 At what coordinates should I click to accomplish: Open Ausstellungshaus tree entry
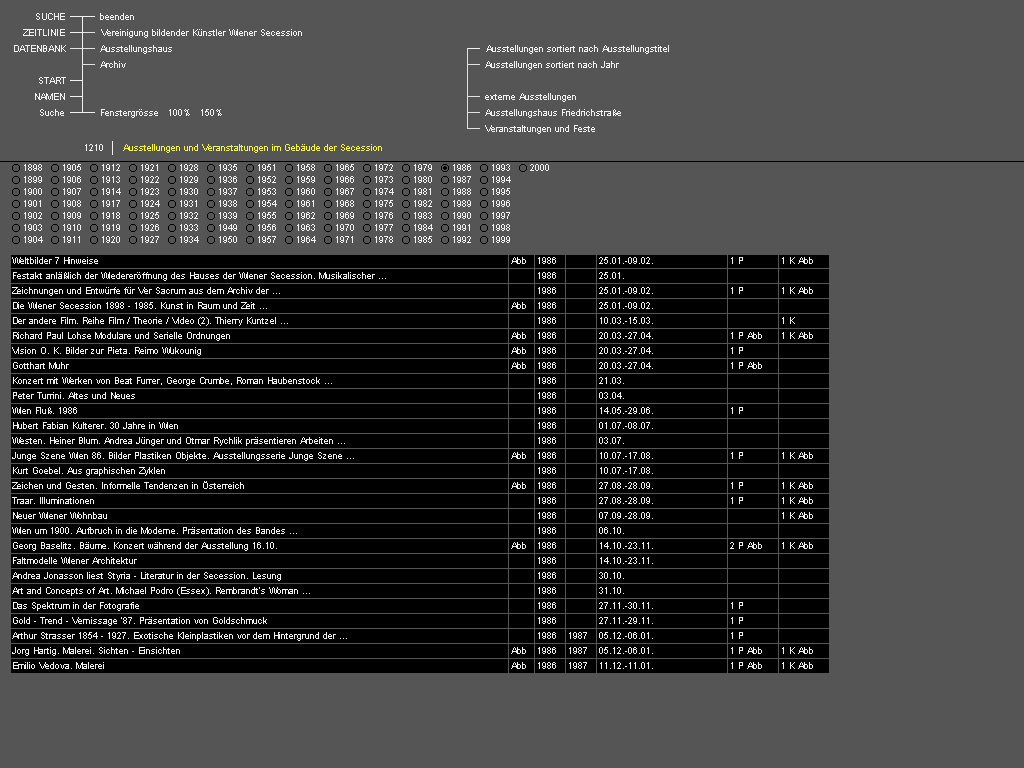136,48
